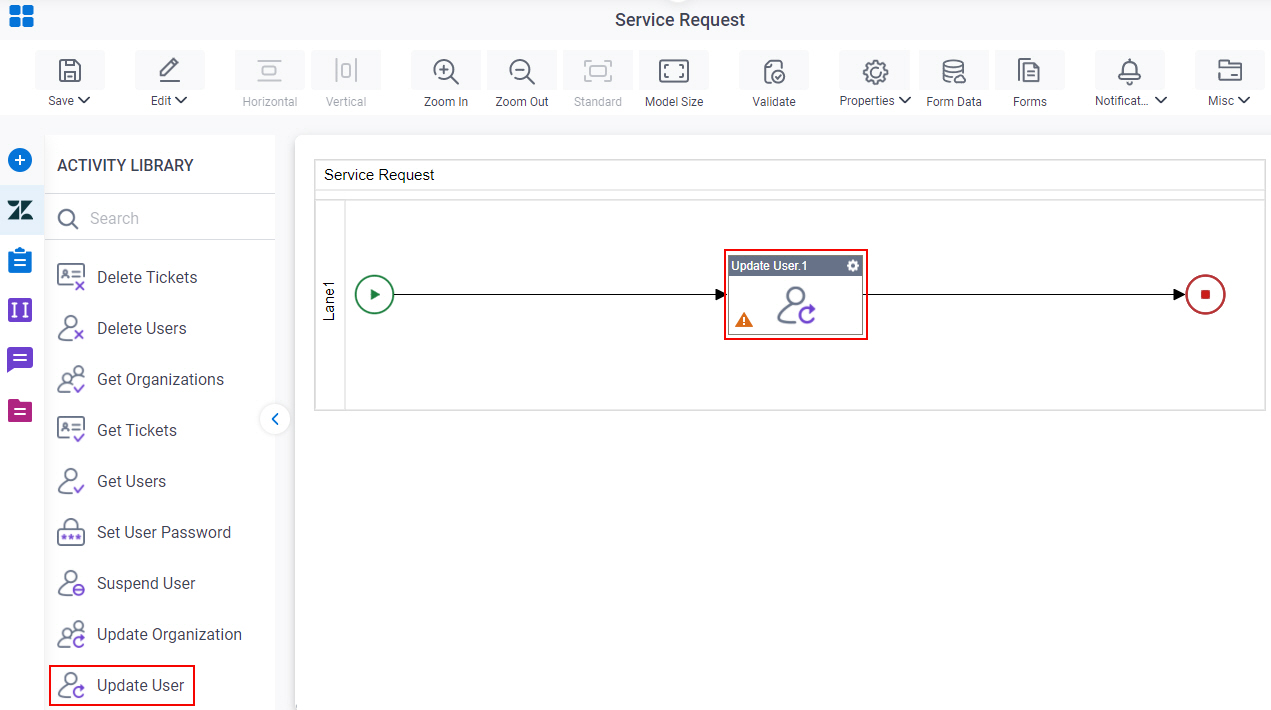The width and height of the screenshot is (1271, 710).
Task: Open the blue clipboard sidebar icon
Action: (x=20, y=260)
